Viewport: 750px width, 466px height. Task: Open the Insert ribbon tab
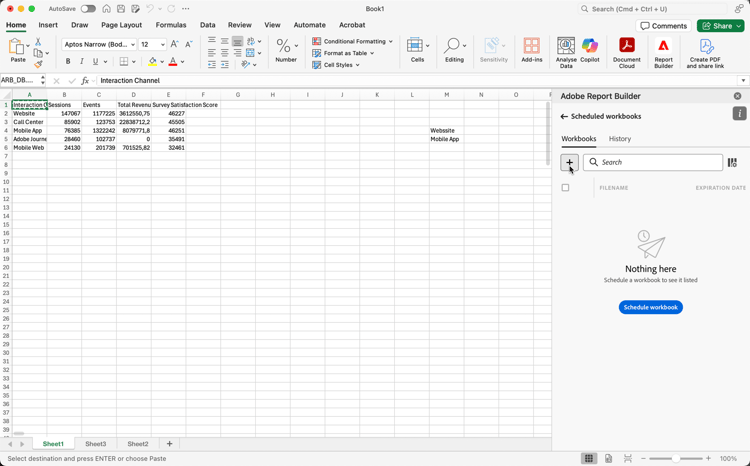(48, 25)
